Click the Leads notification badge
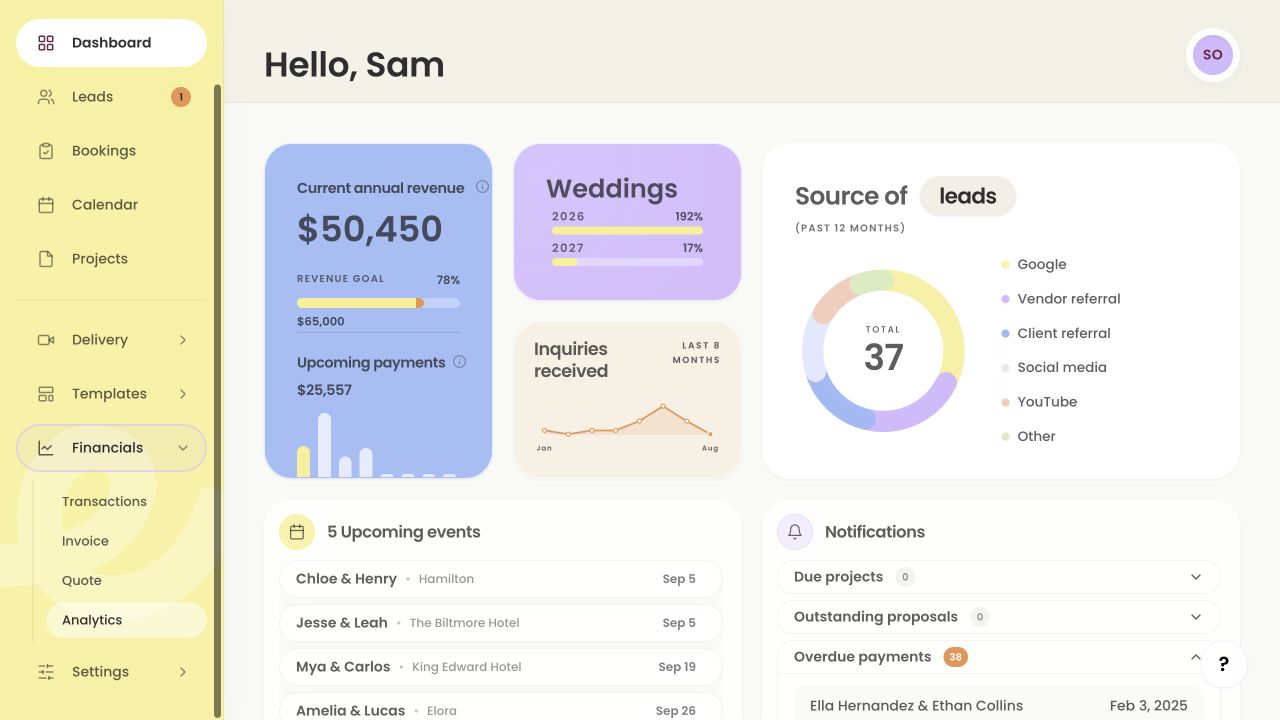1280x720 pixels. pos(181,97)
